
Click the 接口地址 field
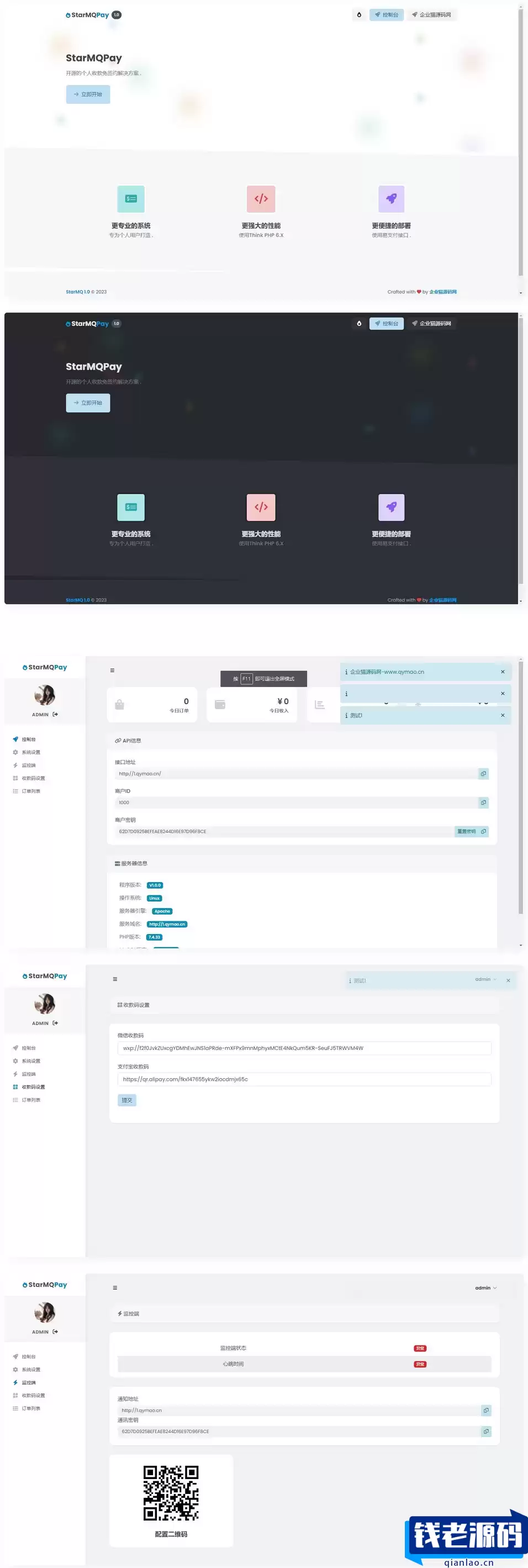click(297, 774)
